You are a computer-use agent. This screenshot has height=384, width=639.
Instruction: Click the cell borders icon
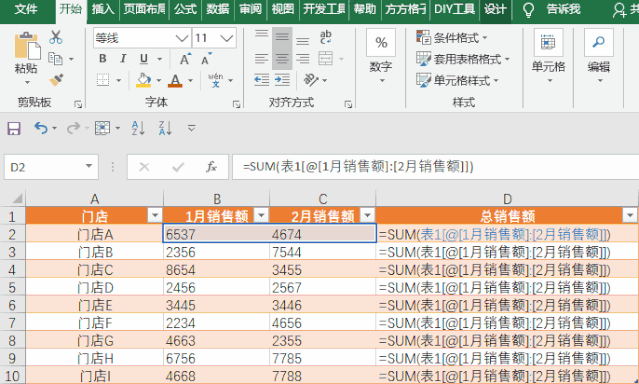point(103,80)
